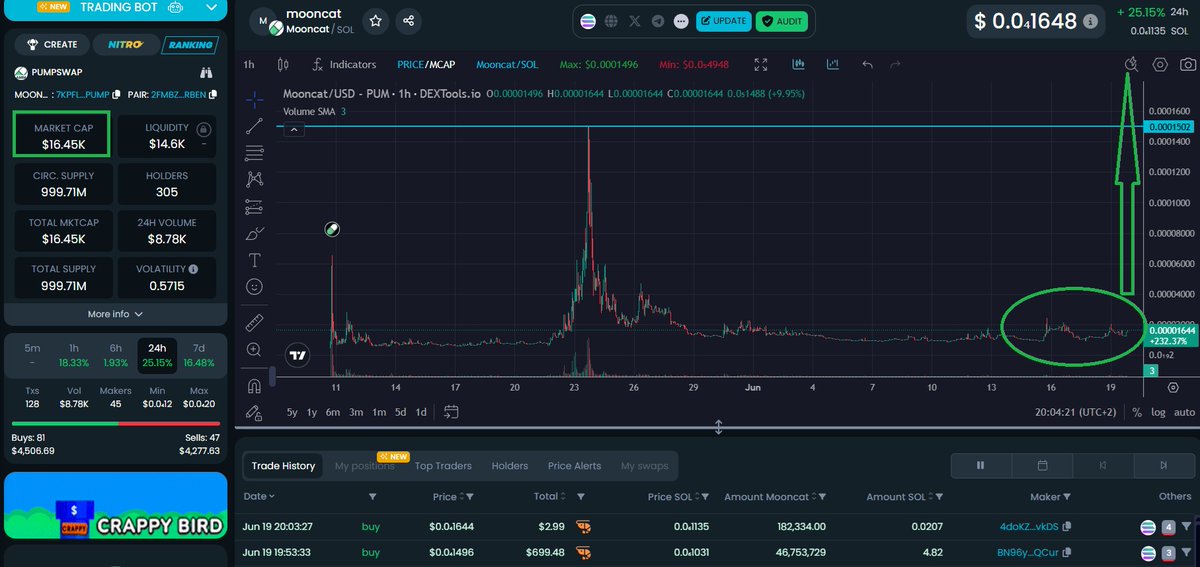Open the go-to-date calendar icon on chart

point(451,412)
